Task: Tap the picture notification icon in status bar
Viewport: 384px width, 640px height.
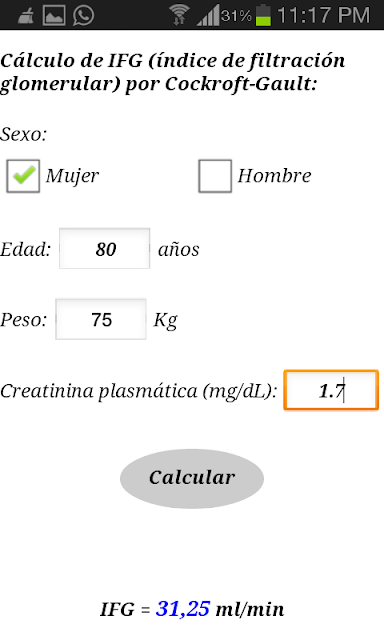Action: pyautogui.click(x=54, y=16)
